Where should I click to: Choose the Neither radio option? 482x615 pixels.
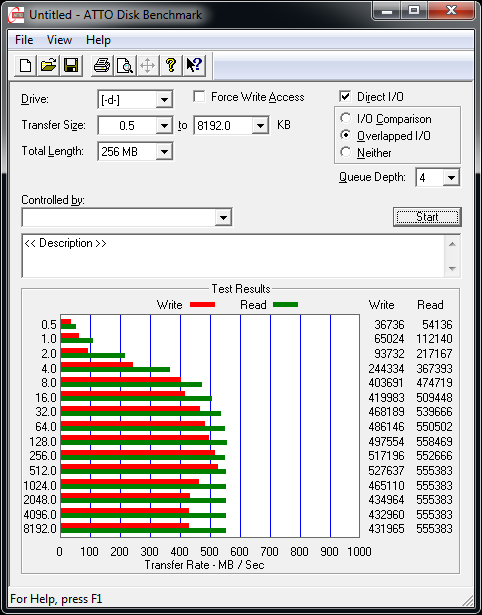pyautogui.click(x=346, y=152)
